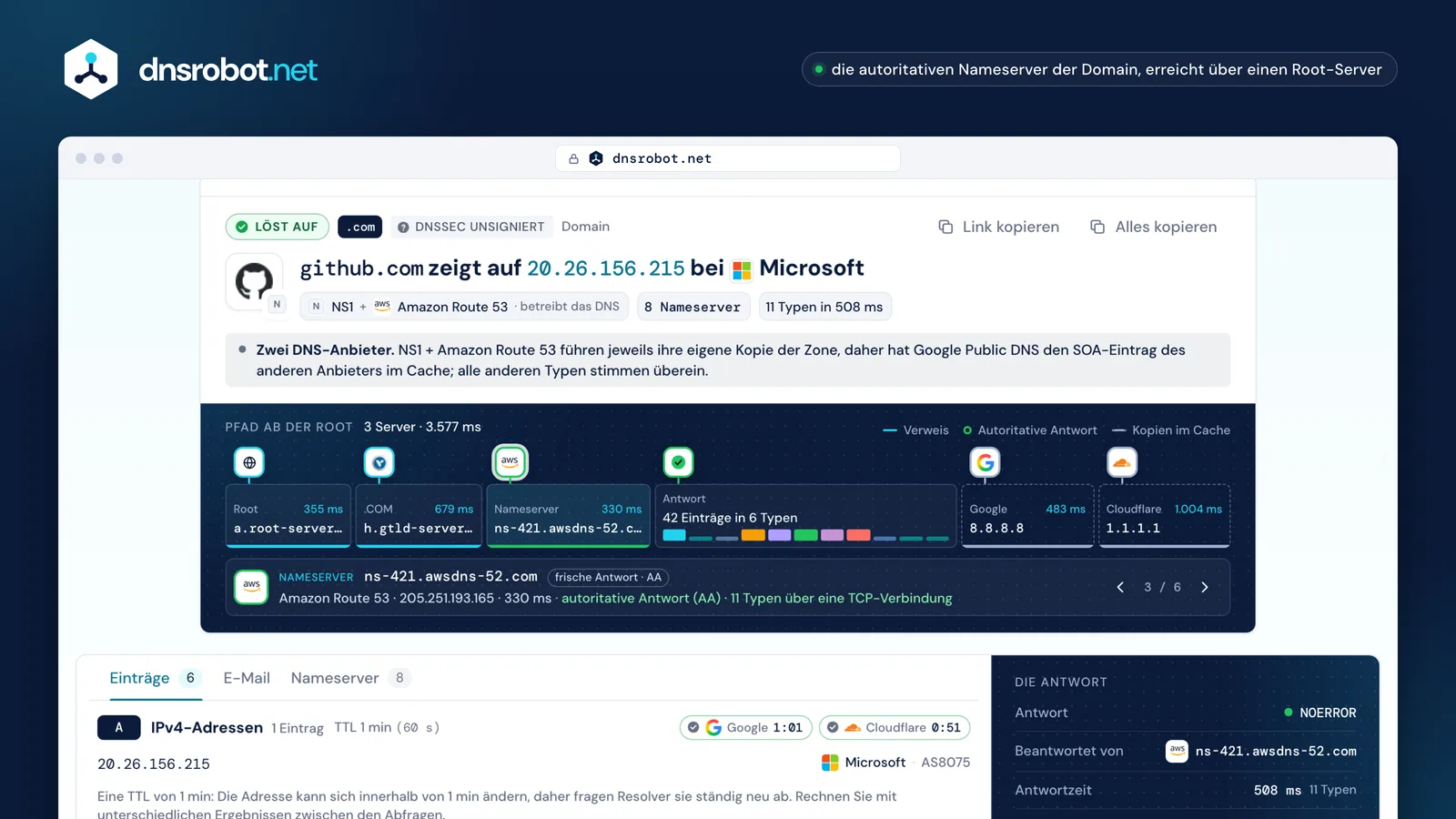Image resolution: width=1456 pixels, height=819 pixels.
Task: Click the copy icon beside Alles kopieren
Action: (x=1097, y=227)
